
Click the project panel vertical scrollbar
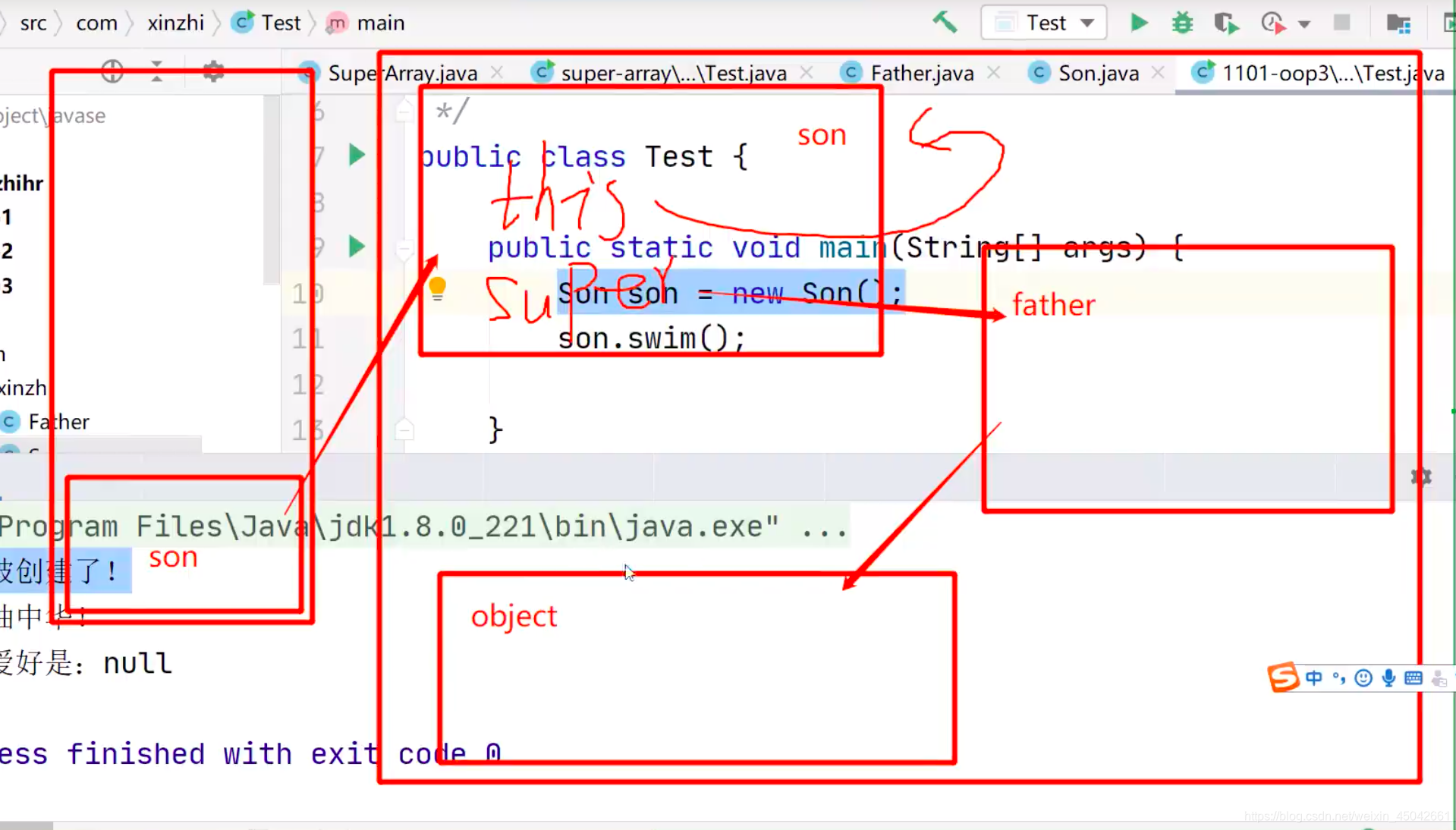tap(271, 190)
